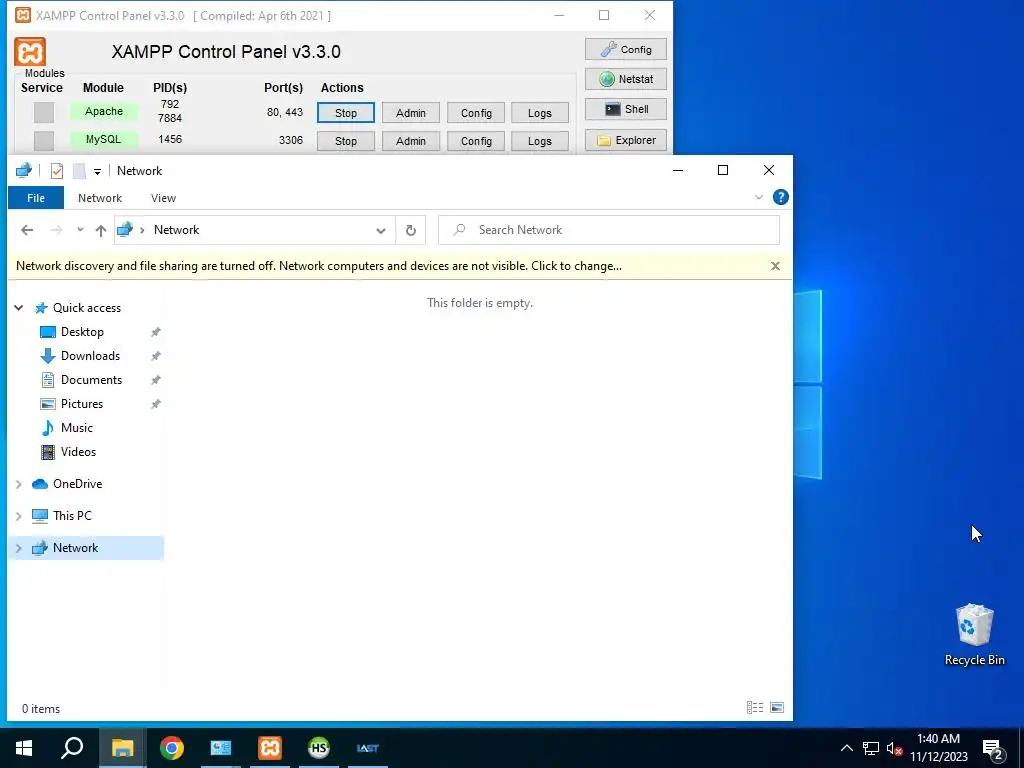Viewport: 1024px width, 768px height.
Task: Expand the This PC tree node
Action: point(19,516)
